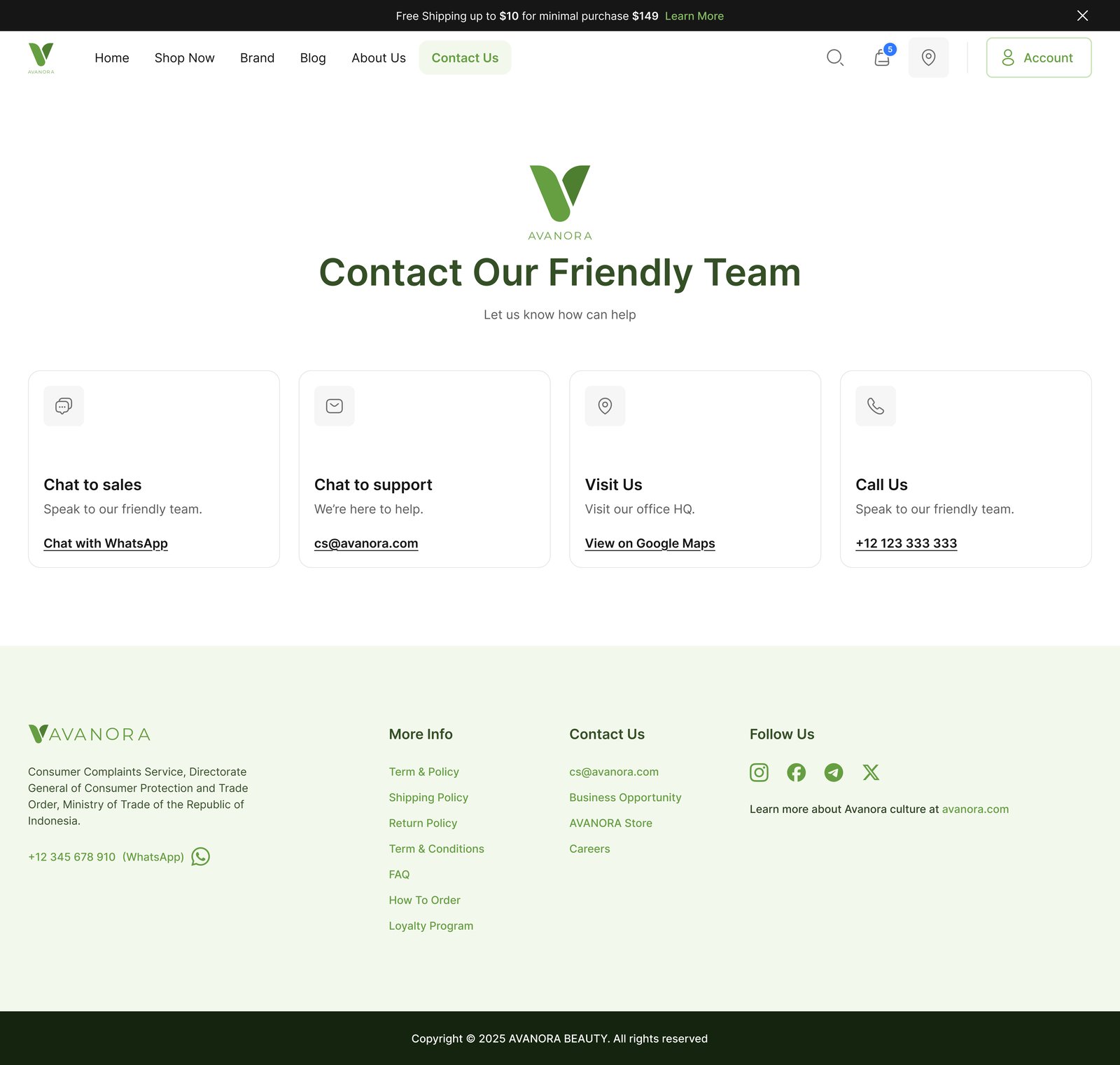
Task: Open Term & Policy footer link
Action: (424, 772)
